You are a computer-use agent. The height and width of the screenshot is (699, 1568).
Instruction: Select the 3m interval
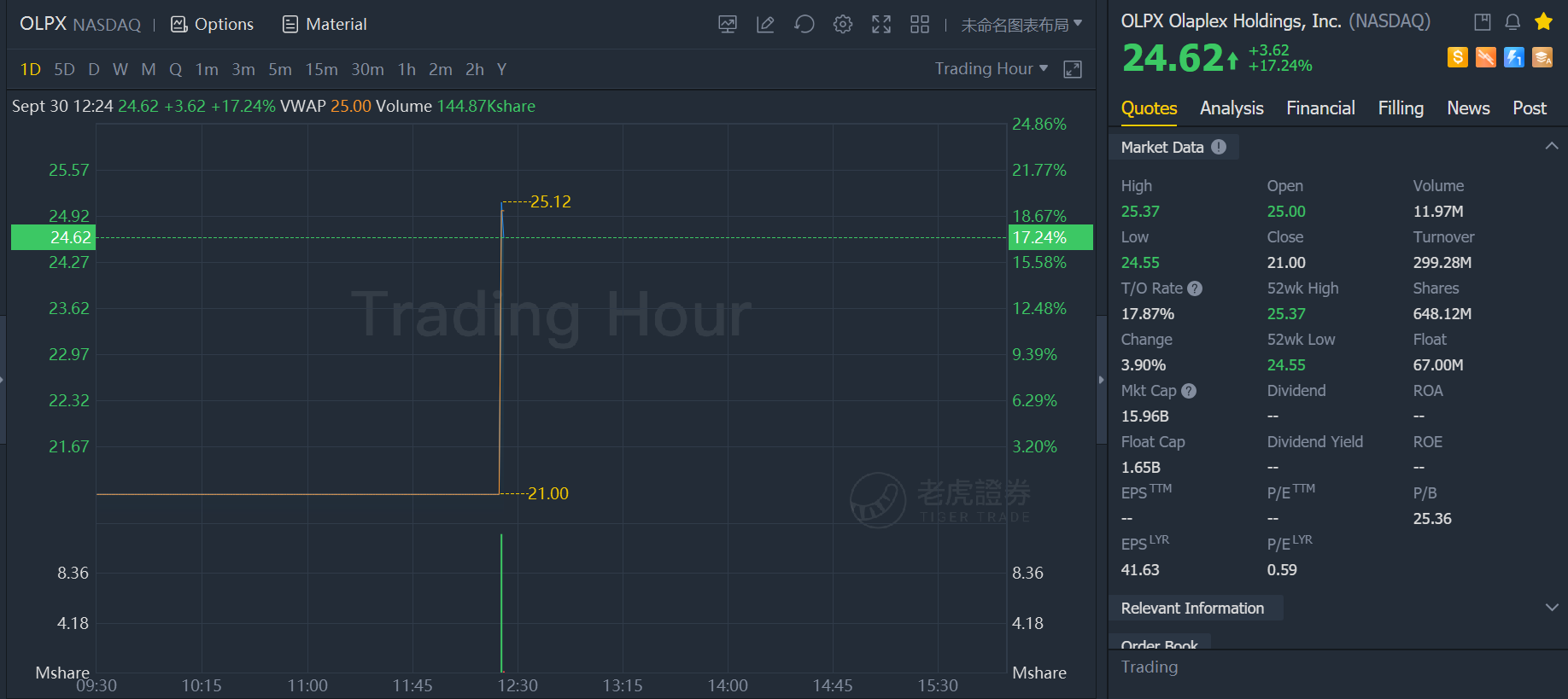(x=243, y=69)
